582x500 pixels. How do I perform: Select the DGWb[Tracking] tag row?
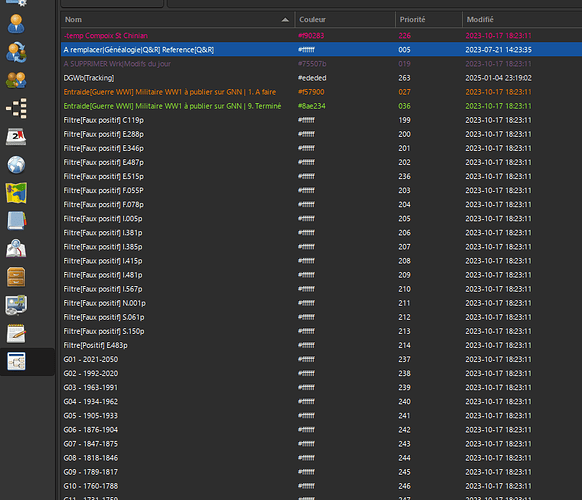pyautogui.click(x=321, y=78)
